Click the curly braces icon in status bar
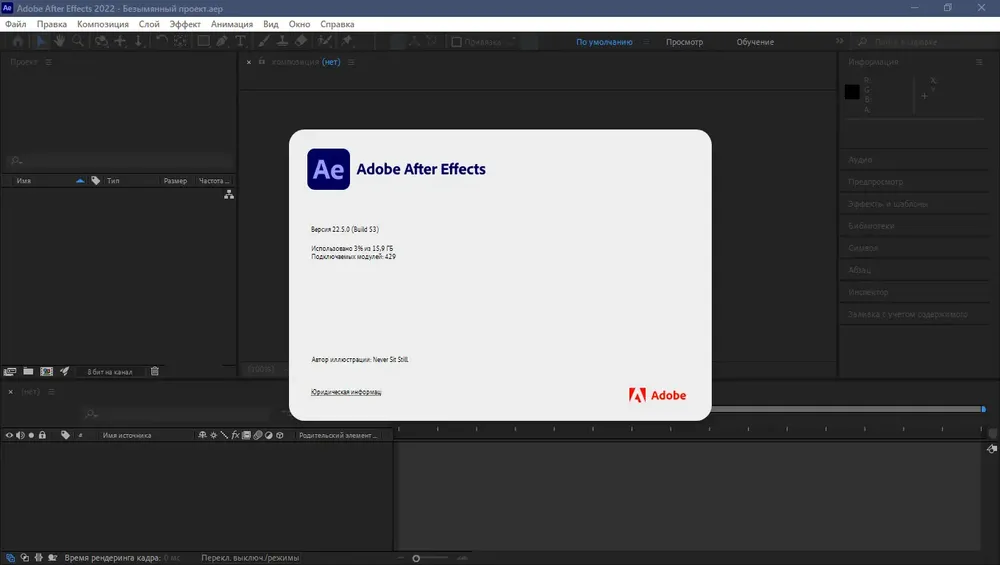The width and height of the screenshot is (1000, 565). (x=38, y=558)
